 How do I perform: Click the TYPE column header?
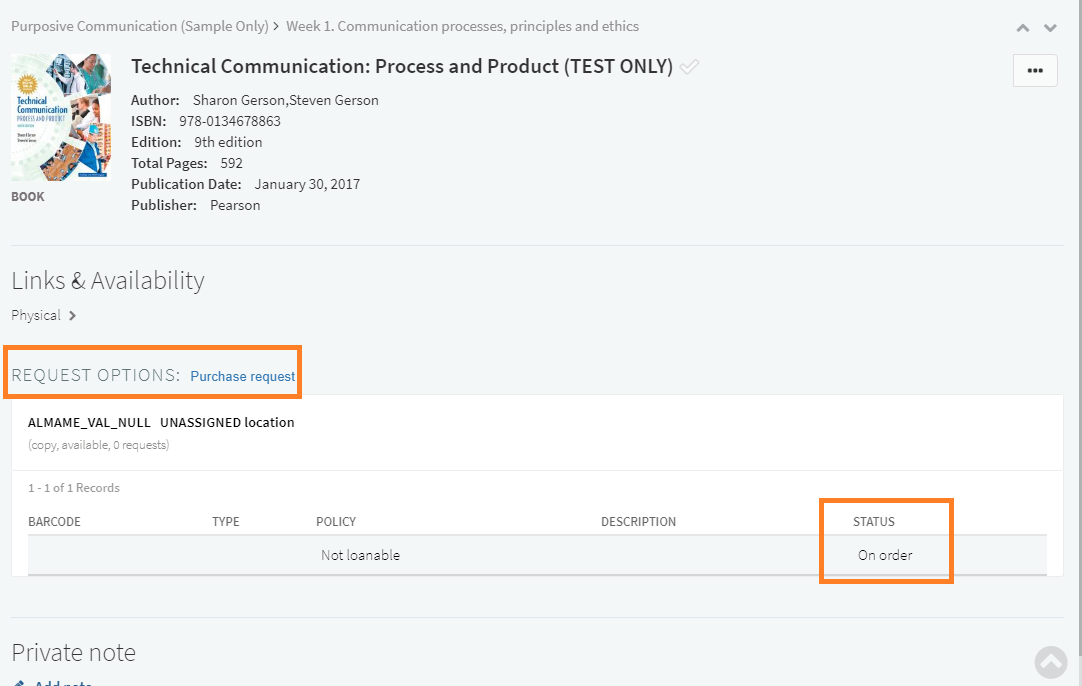226,522
